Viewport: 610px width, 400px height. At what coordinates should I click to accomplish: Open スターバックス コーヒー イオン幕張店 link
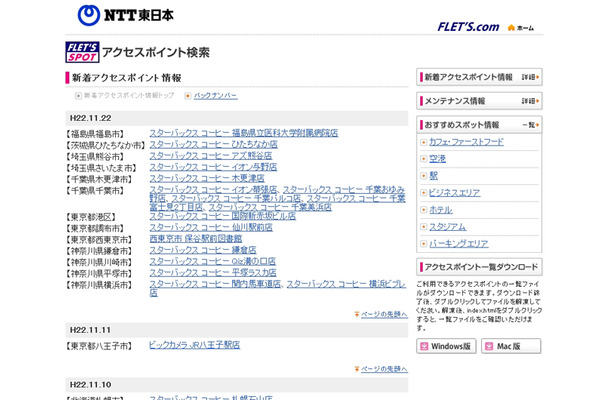point(213,189)
